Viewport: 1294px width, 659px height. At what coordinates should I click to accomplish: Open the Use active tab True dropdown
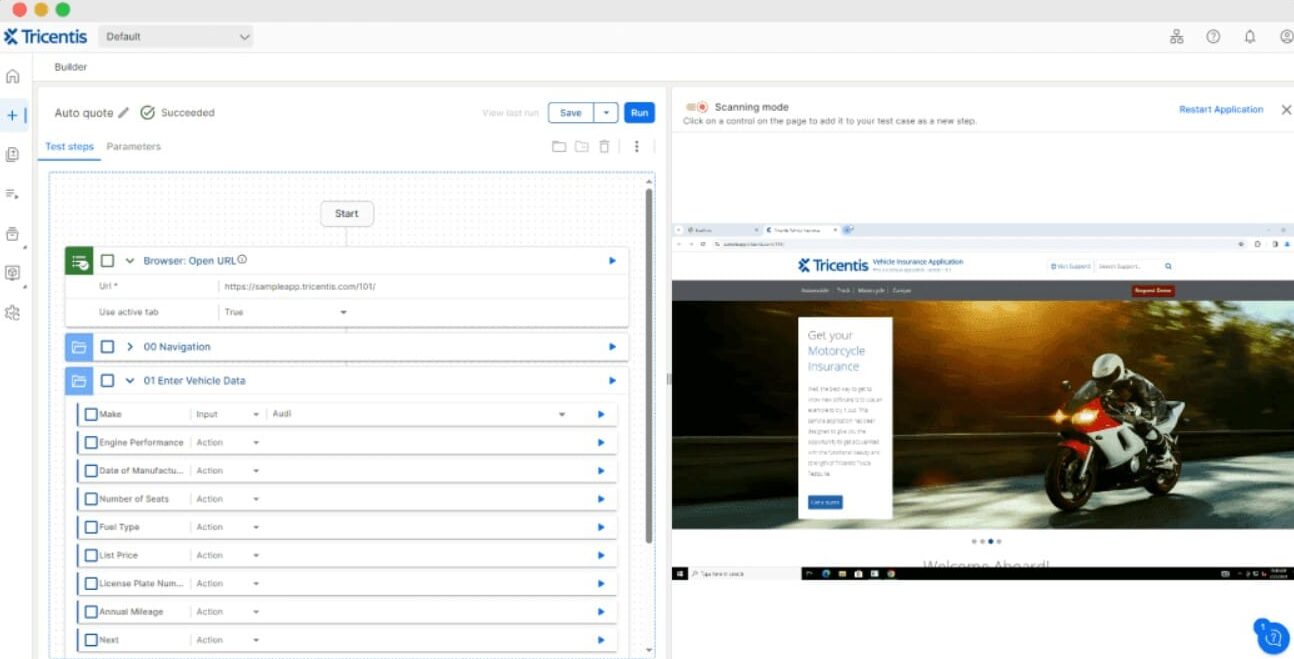point(285,312)
